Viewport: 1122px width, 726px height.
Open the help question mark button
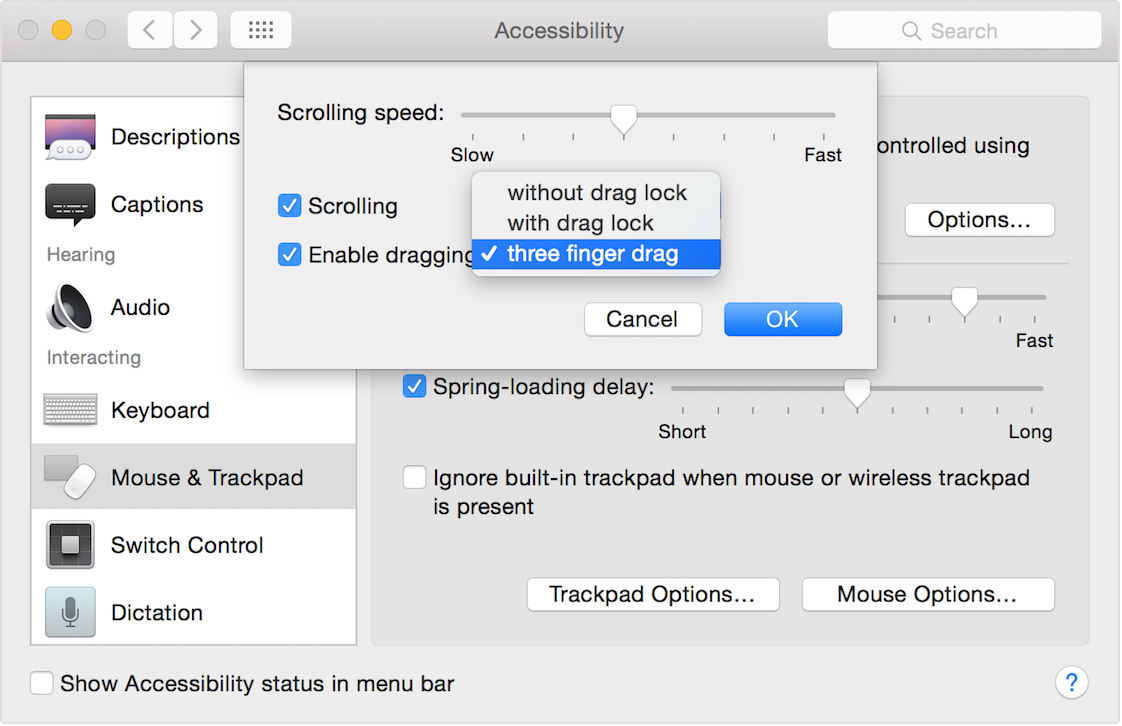(1072, 682)
